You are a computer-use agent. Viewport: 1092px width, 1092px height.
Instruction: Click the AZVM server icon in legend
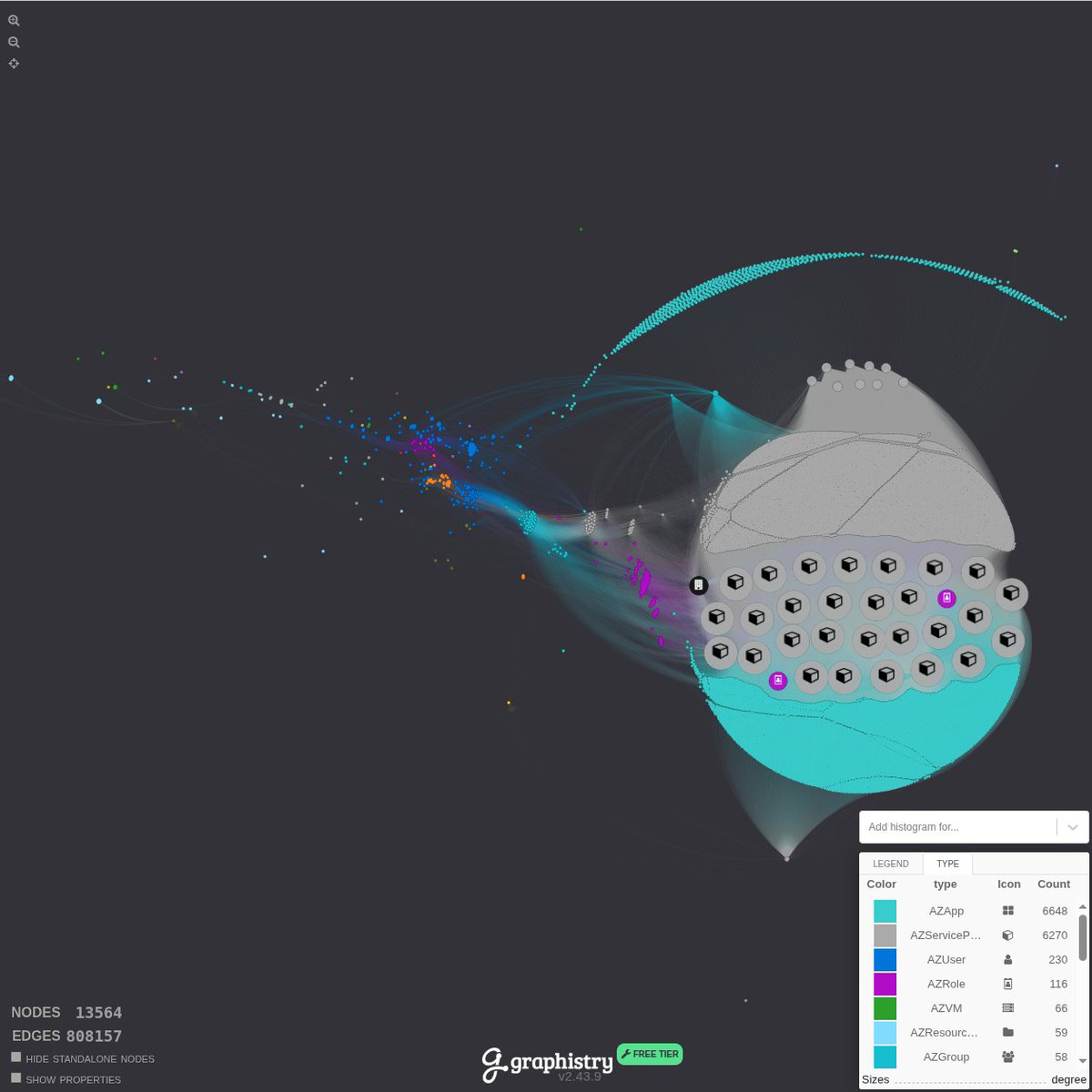tap(1008, 1007)
